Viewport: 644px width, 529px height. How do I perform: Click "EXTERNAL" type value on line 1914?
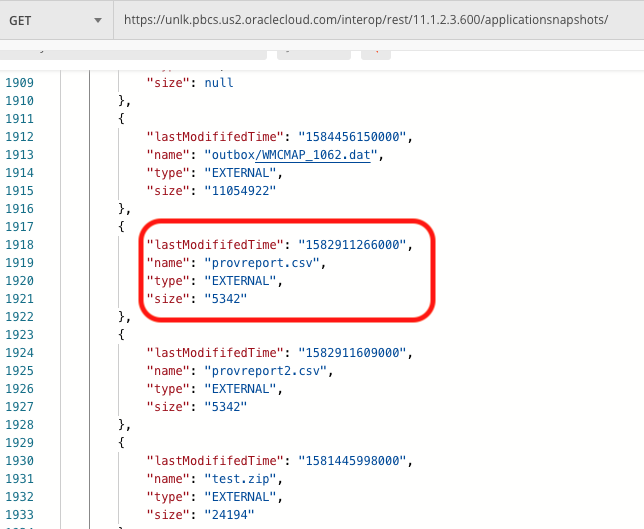[242, 172]
